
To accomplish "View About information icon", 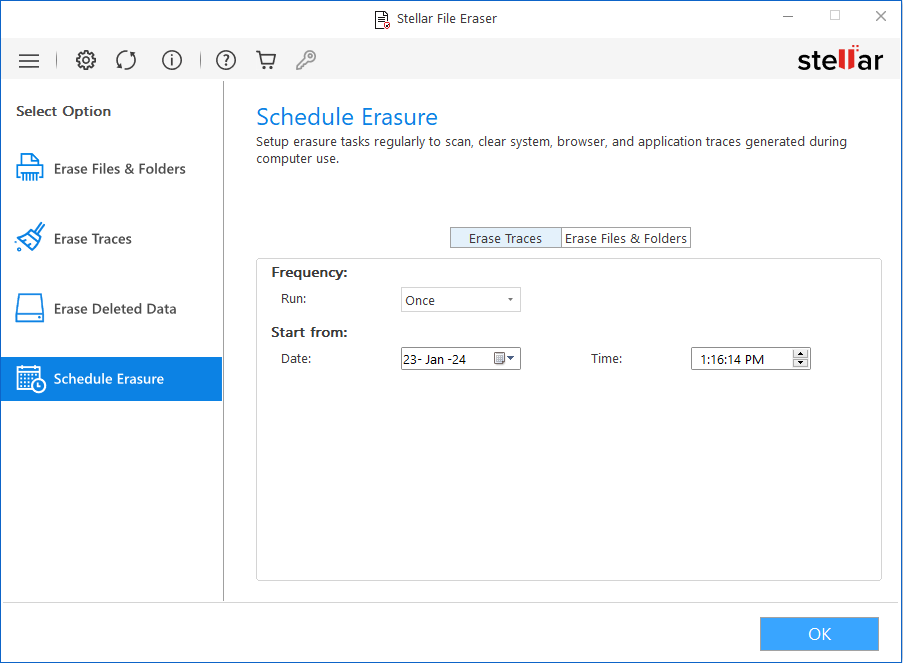I will tap(171, 60).
